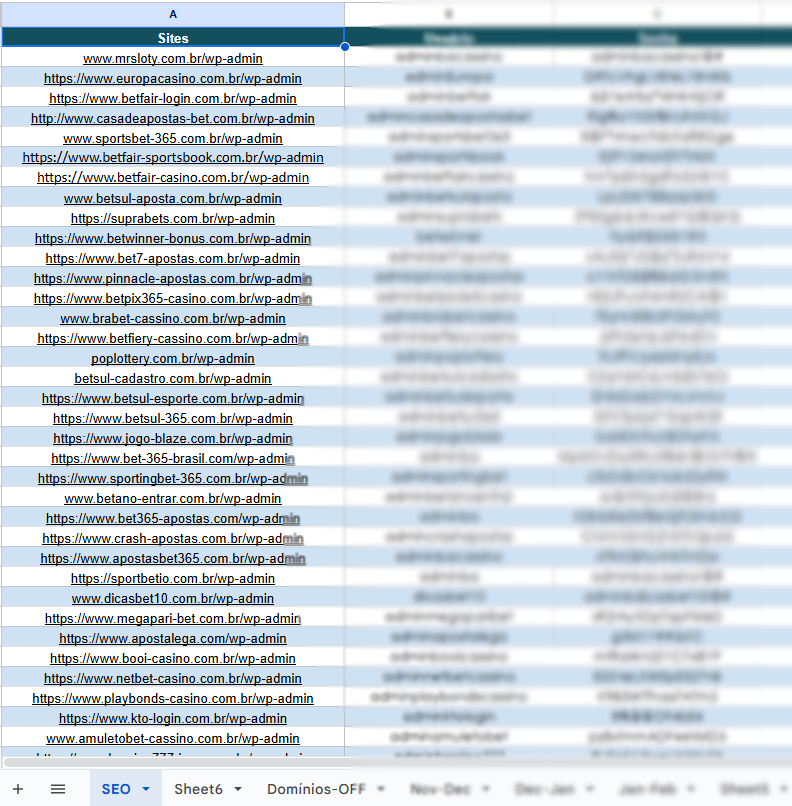Viewport: 792px width, 806px height.
Task: Open europacasino.com.br/wp-admin link
Action: point(173,79)
